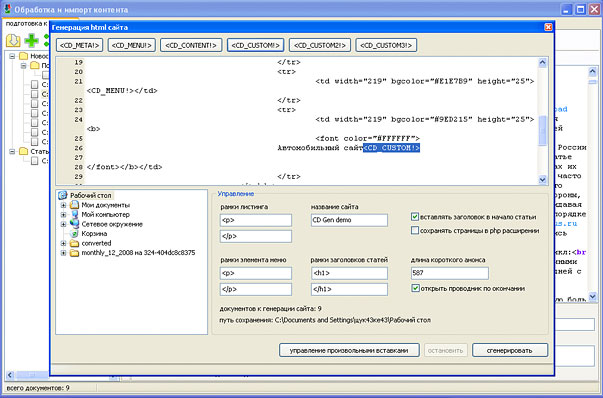
Task: Expand the Мои документы node
Action: (63, 205)
